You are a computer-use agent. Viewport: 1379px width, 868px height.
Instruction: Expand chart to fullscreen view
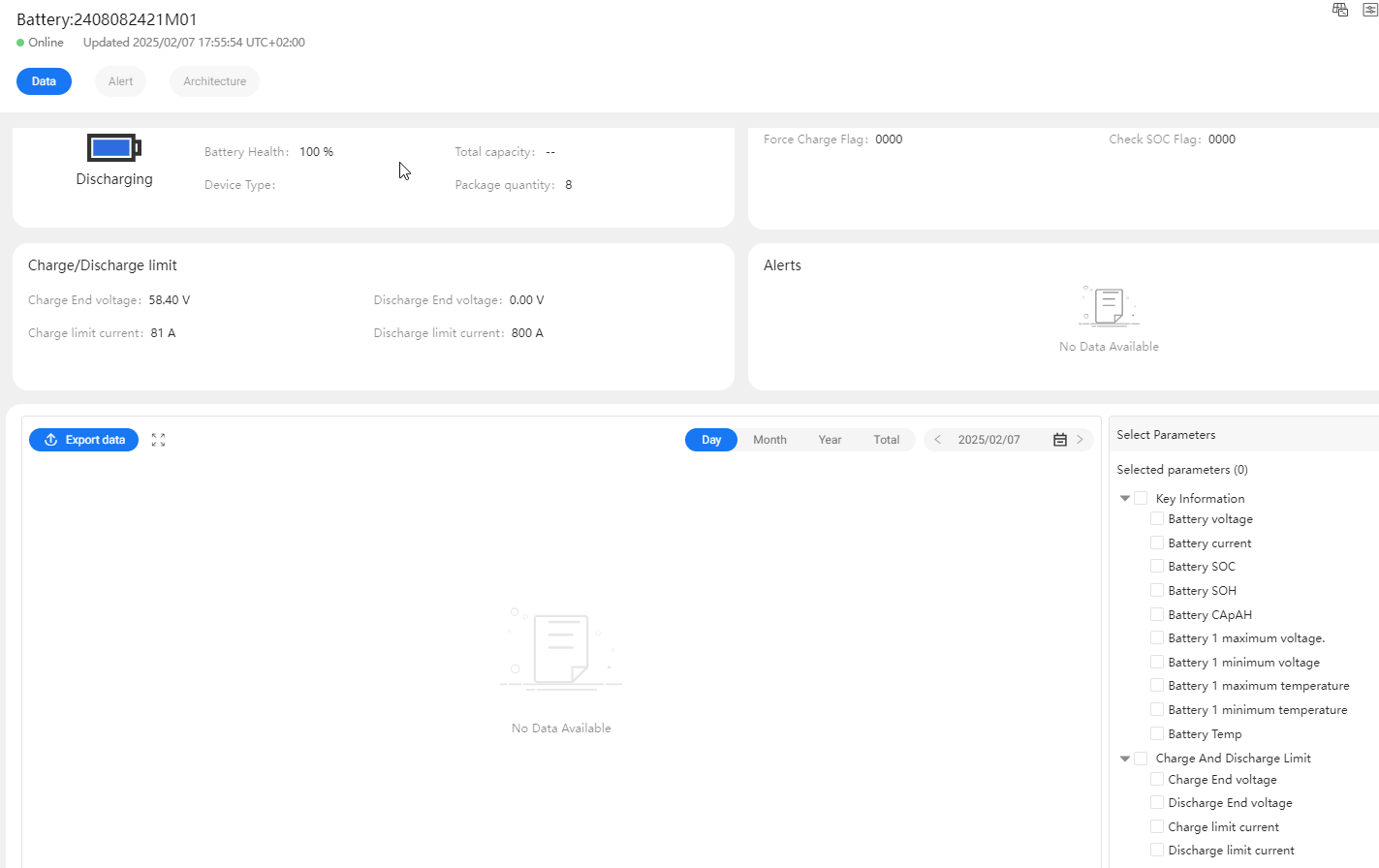point(158,439)
